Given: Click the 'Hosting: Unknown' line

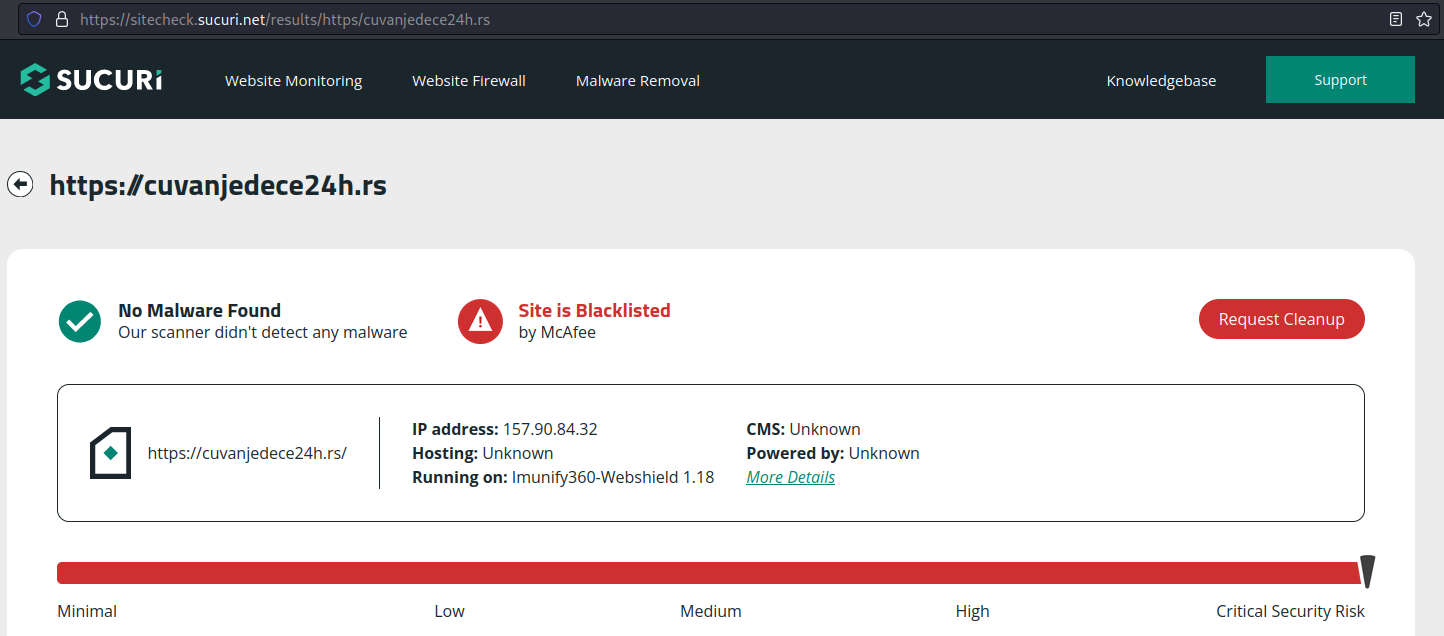Looking at the screenshot, I should (483, 453).
